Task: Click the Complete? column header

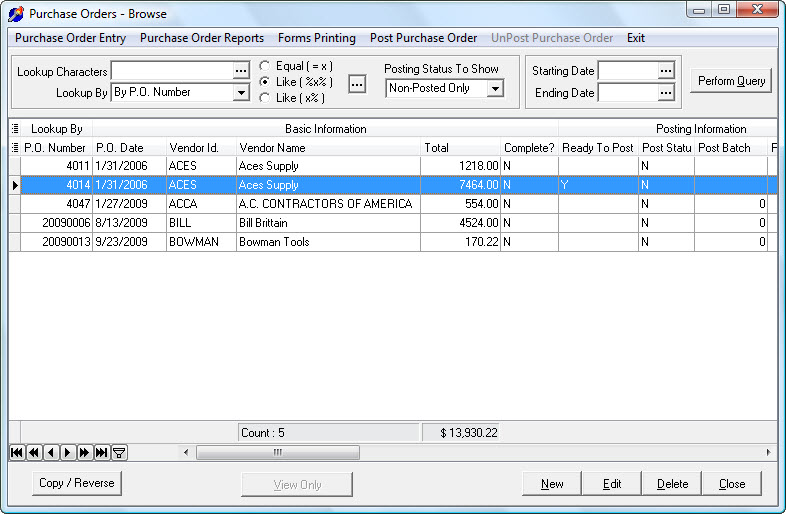Action: point(529,148)
